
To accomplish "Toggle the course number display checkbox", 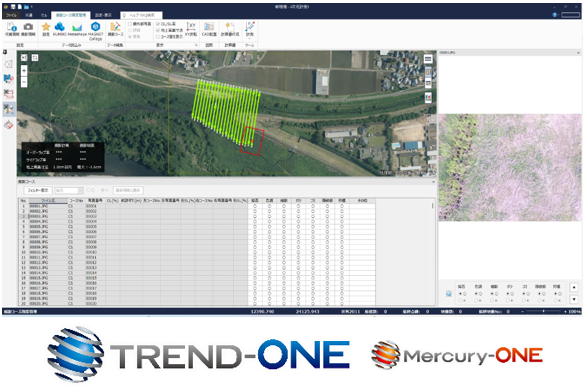I will [x=158, y=36].
